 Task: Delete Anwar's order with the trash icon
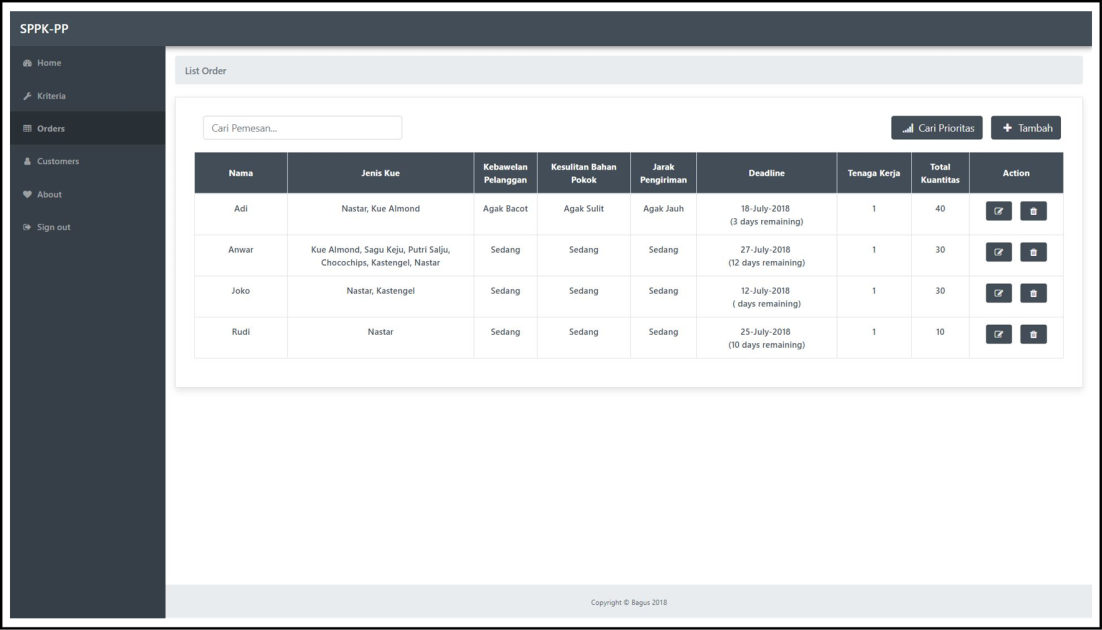1033,252
